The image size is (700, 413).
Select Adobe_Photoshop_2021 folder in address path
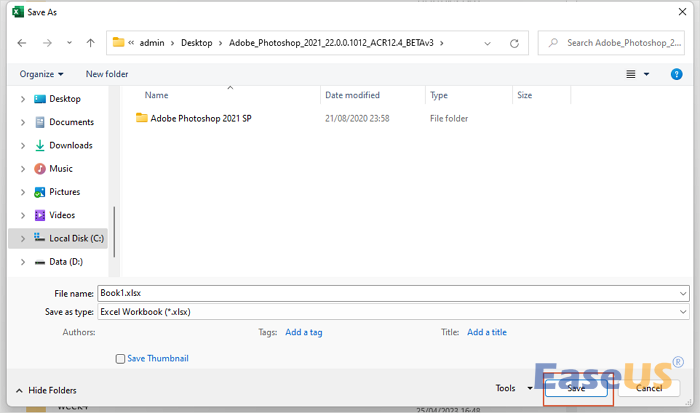pyautogui.click(x=331, y=43)
